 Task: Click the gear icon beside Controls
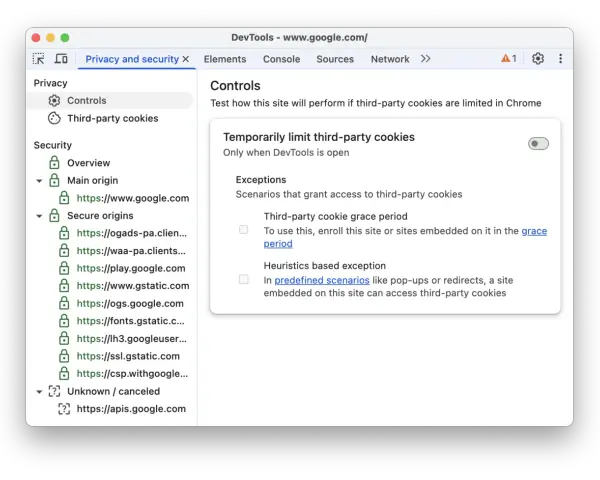click(x=54, y=101)
